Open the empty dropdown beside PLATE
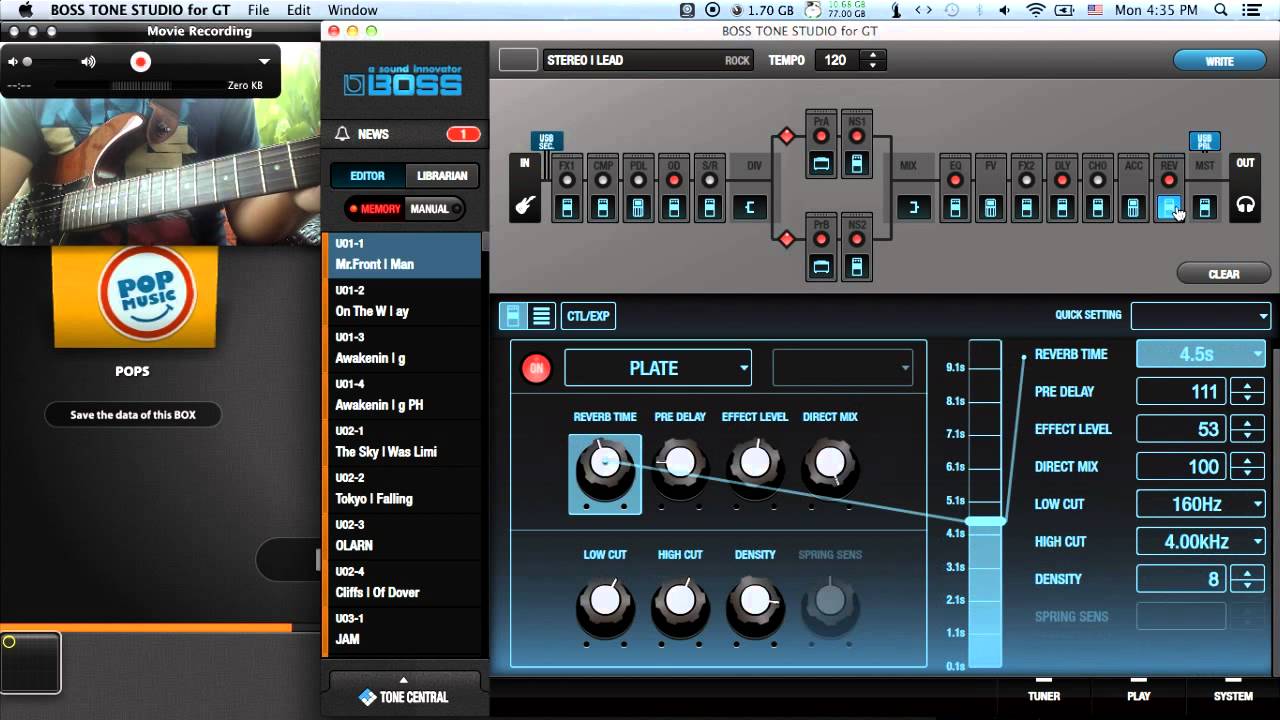This screenshot has height=720, width=1280. 843,368
